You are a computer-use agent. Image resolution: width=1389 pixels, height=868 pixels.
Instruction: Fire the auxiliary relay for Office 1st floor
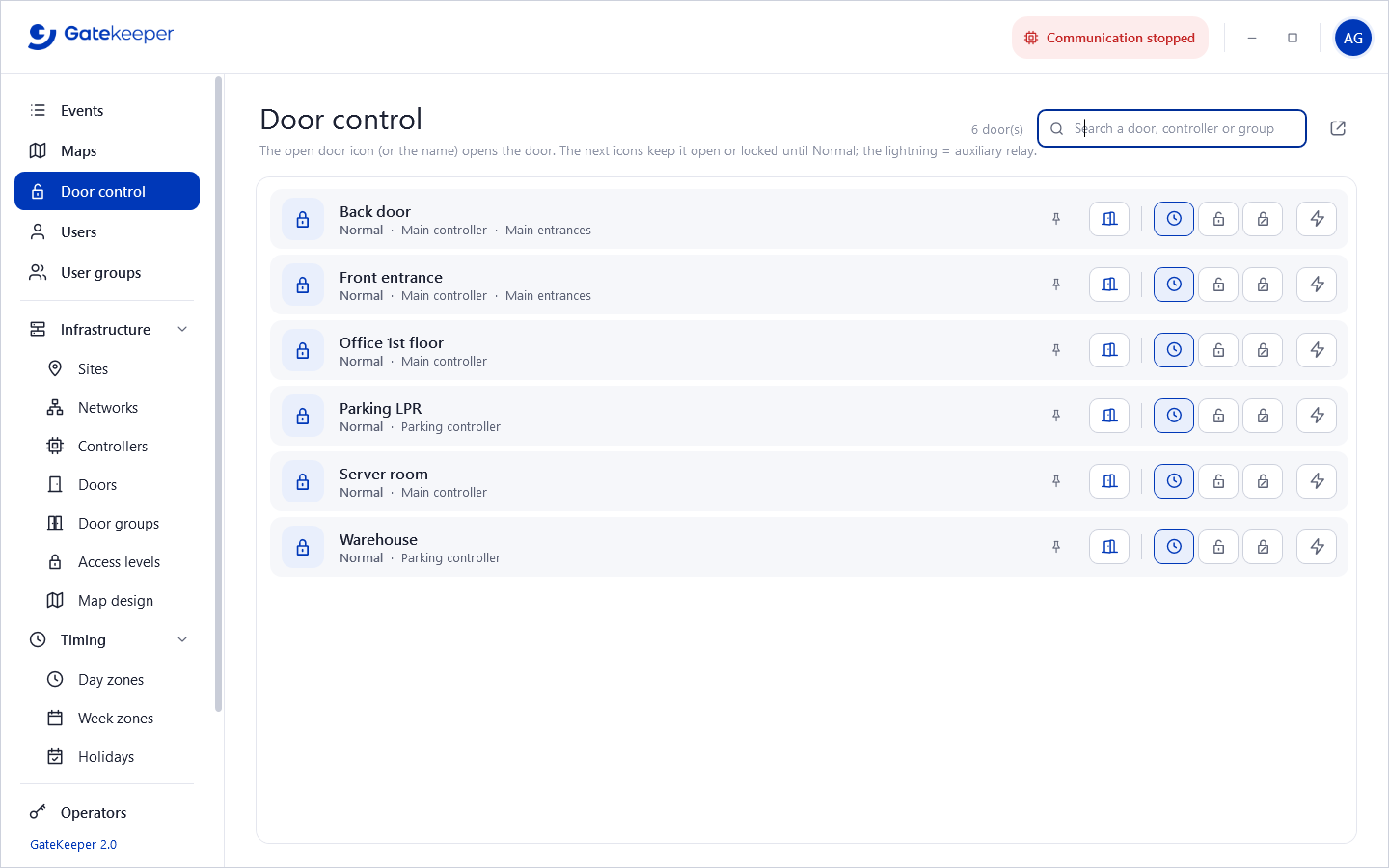pyautogui.click(x=1317, y=350)
